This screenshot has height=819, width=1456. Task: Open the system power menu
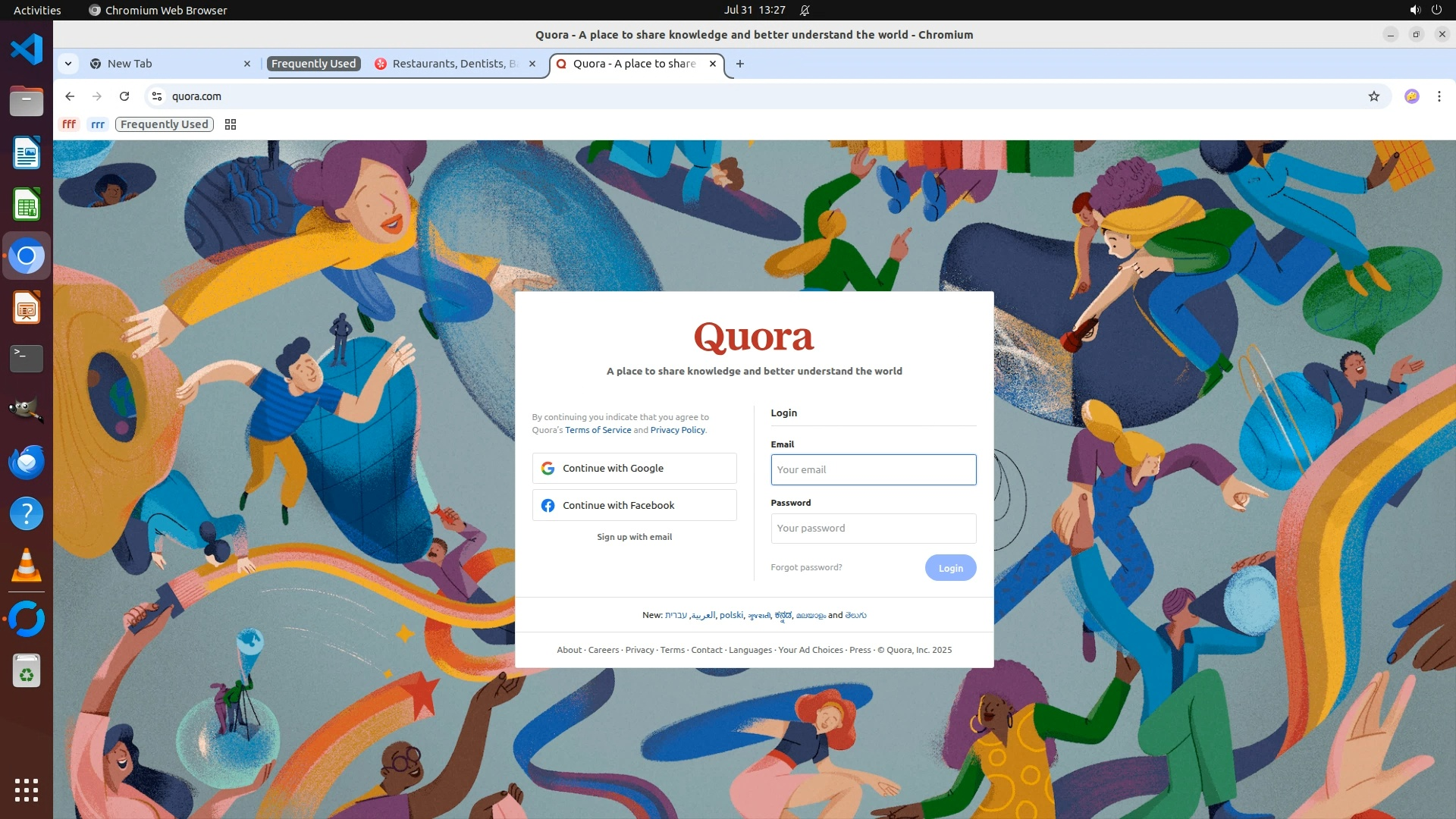[1436, 10]
